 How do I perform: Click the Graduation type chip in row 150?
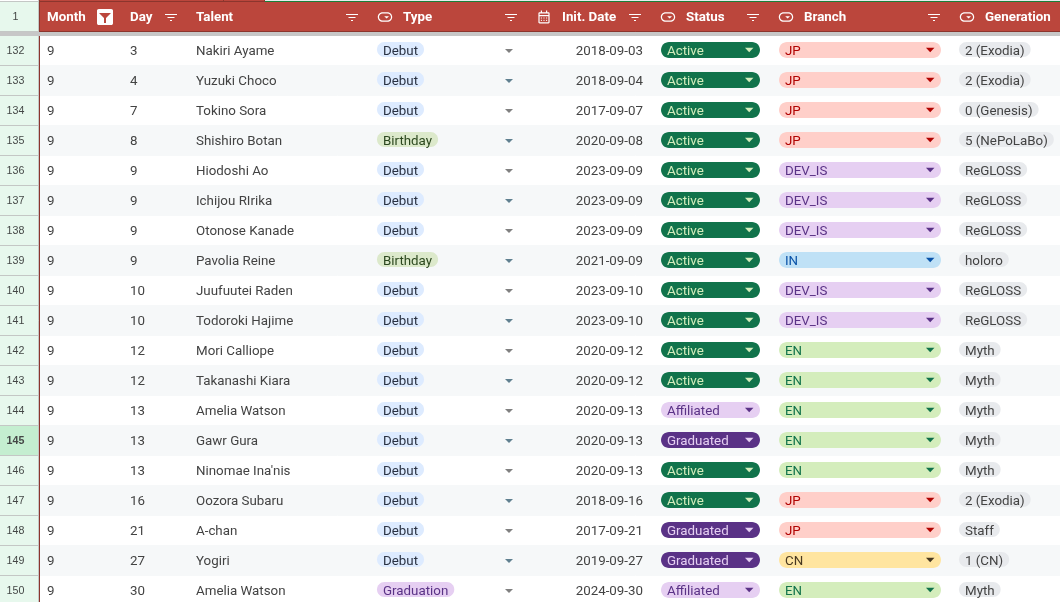coord(415,590)
